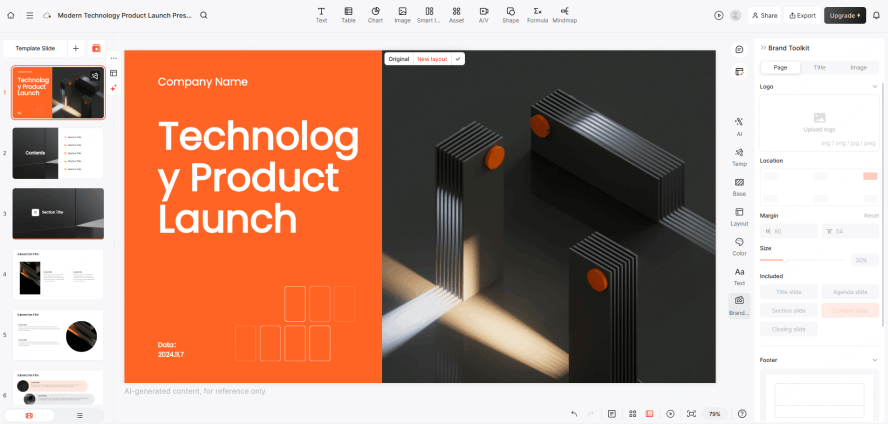Select the Formula tool

(x=537, y=15)
